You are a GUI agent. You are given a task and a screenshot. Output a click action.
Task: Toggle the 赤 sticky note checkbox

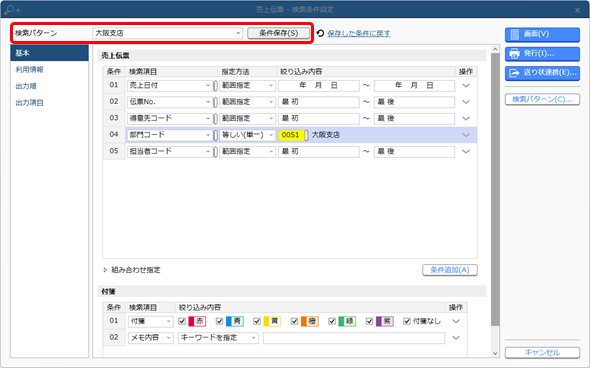coord(182,321)
